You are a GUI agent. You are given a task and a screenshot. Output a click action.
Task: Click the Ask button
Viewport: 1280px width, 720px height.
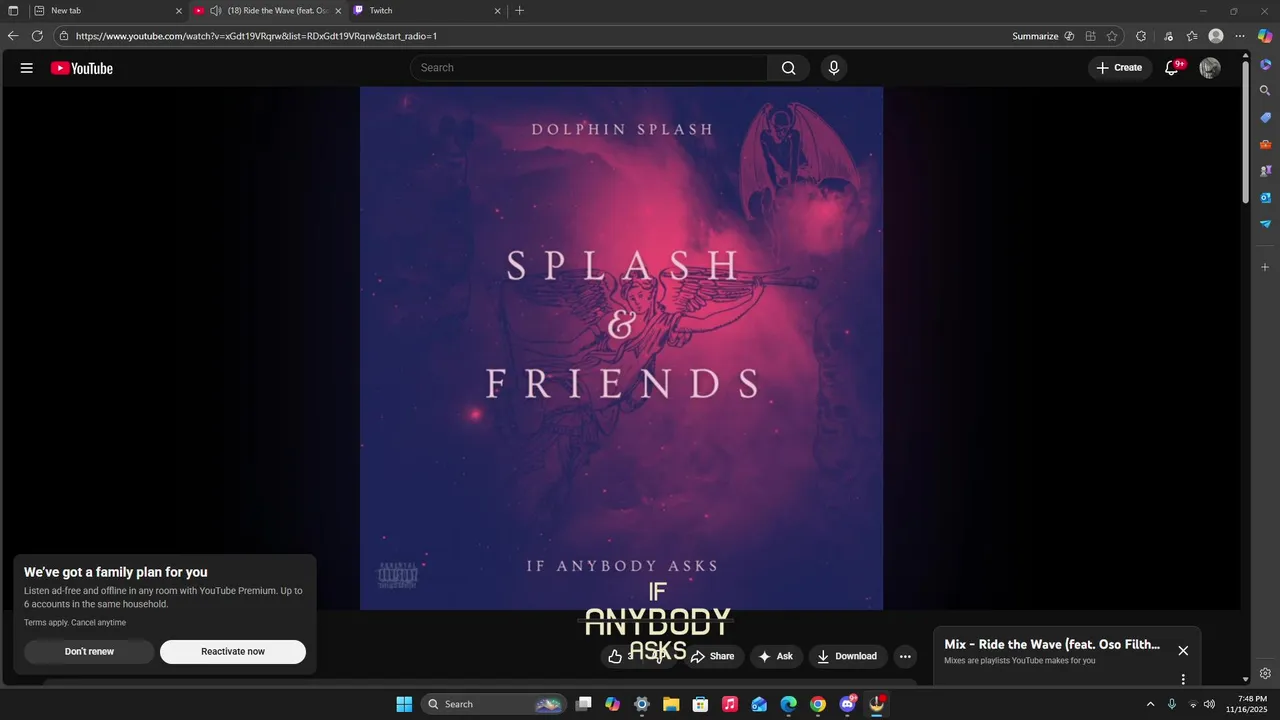click(x=776, y=657)
